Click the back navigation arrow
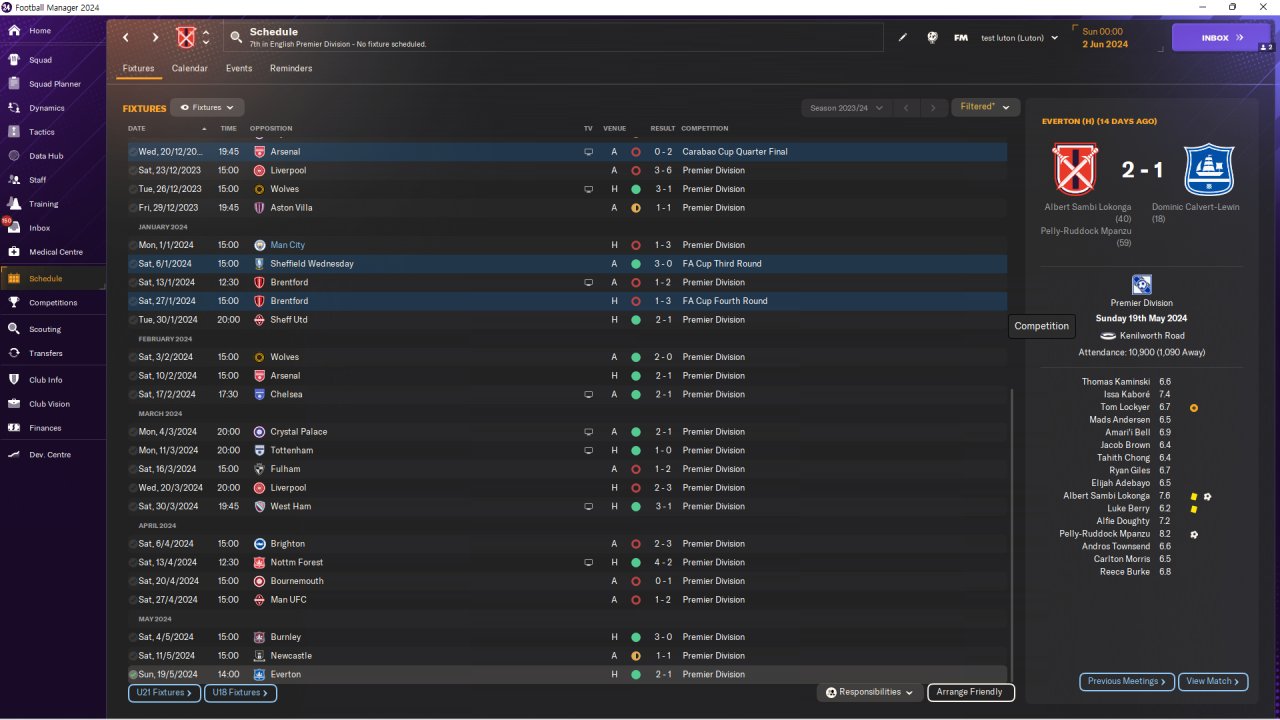 pyautogui.click(x=126, y=38)
